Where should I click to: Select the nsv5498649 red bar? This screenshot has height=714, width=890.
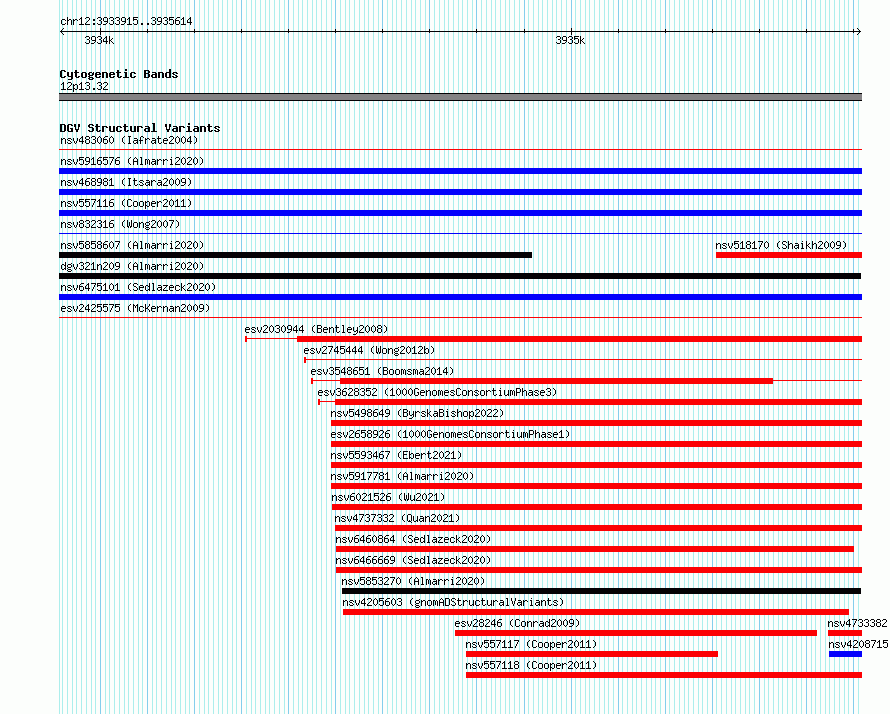pos(597,423)
